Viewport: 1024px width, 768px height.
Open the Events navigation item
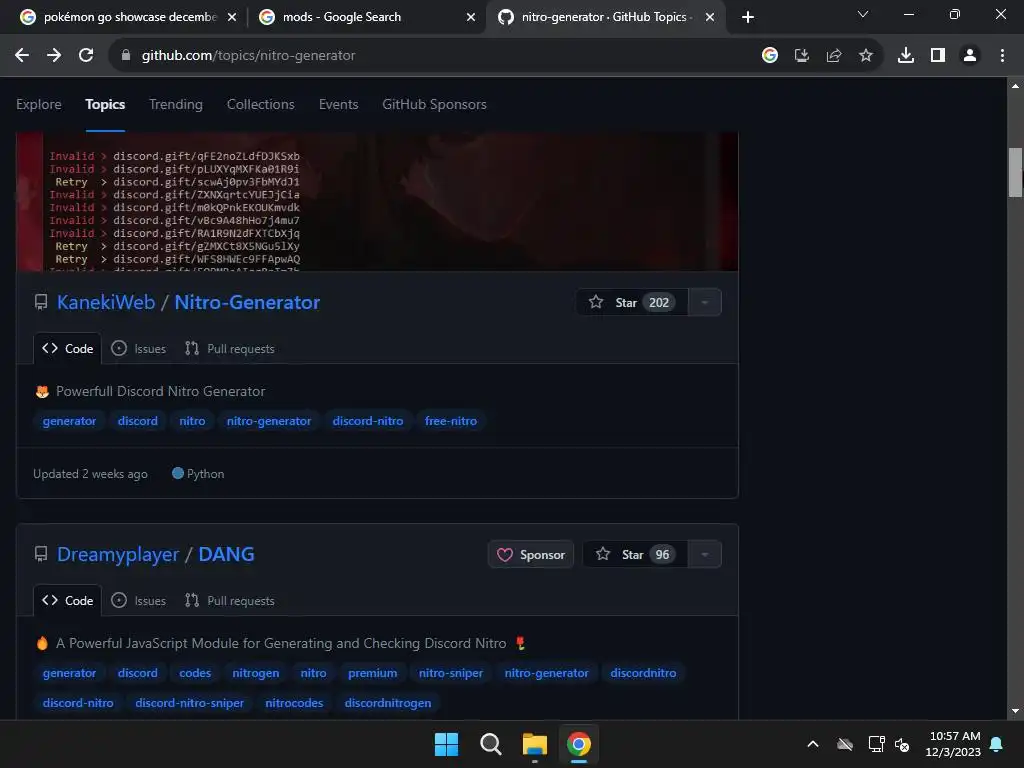click(338, 104)
